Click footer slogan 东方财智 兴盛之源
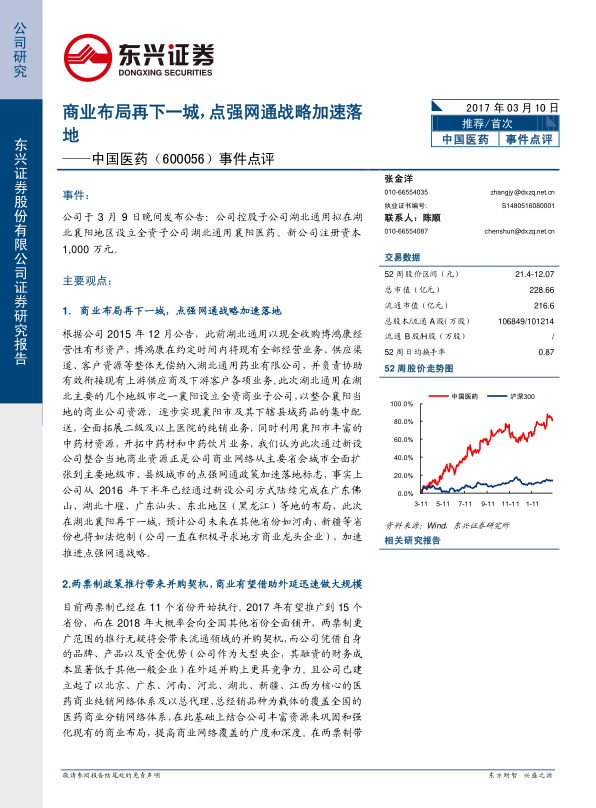596x808 pixels. (x=520, y=775)
